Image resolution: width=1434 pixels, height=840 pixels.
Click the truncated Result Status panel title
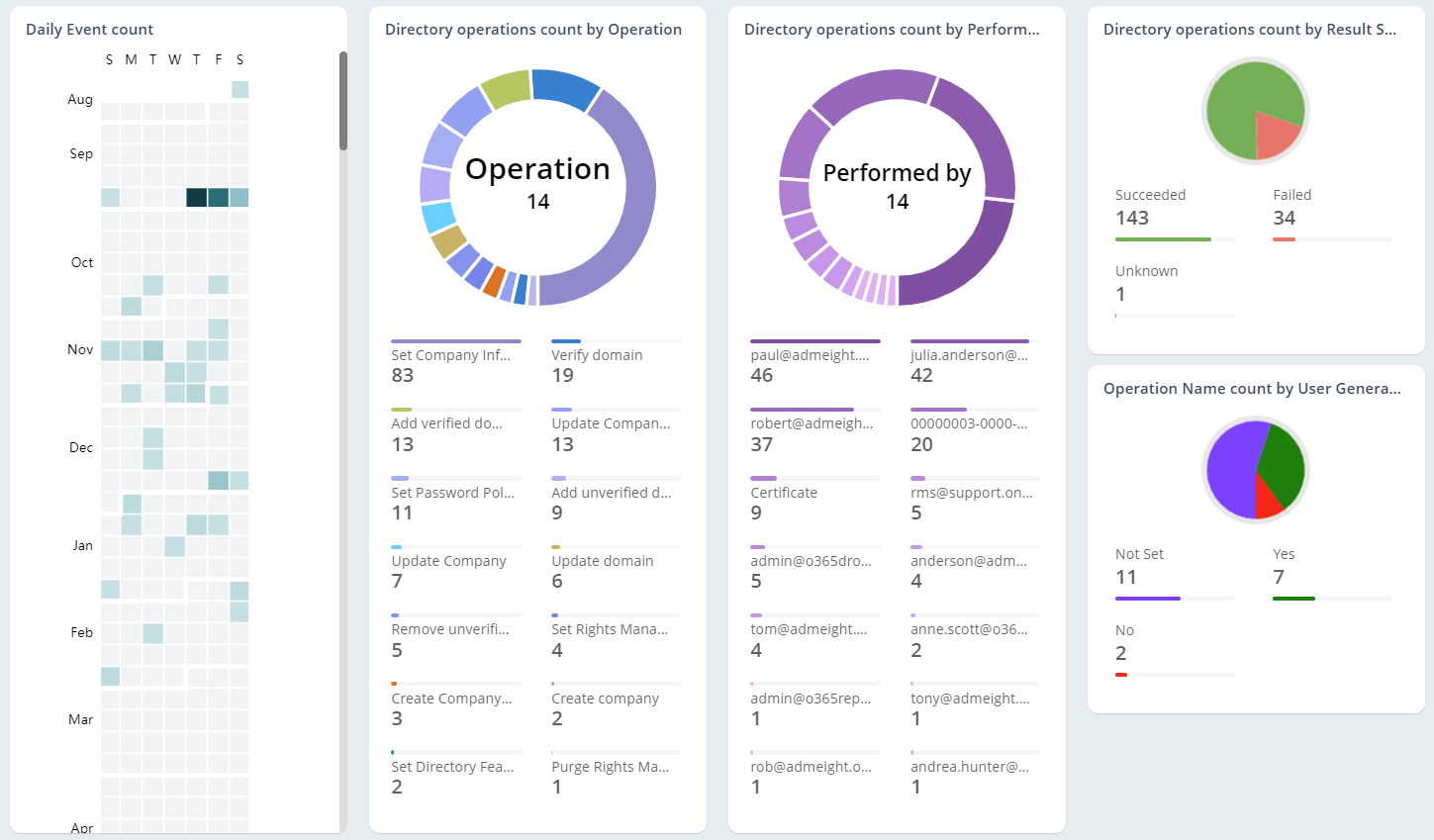click(x=1250, y=30)
